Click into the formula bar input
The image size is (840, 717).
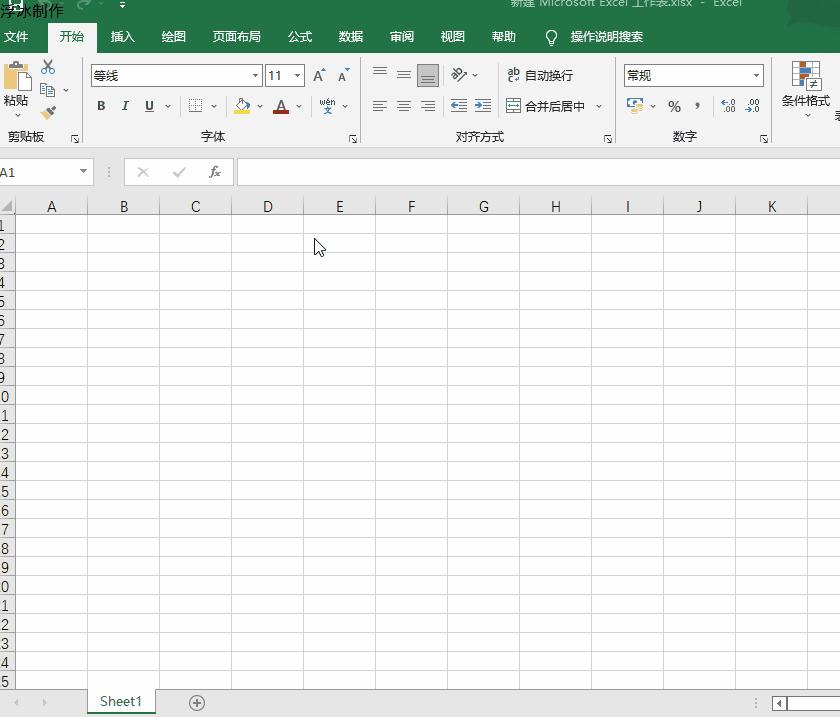[538, 172]
